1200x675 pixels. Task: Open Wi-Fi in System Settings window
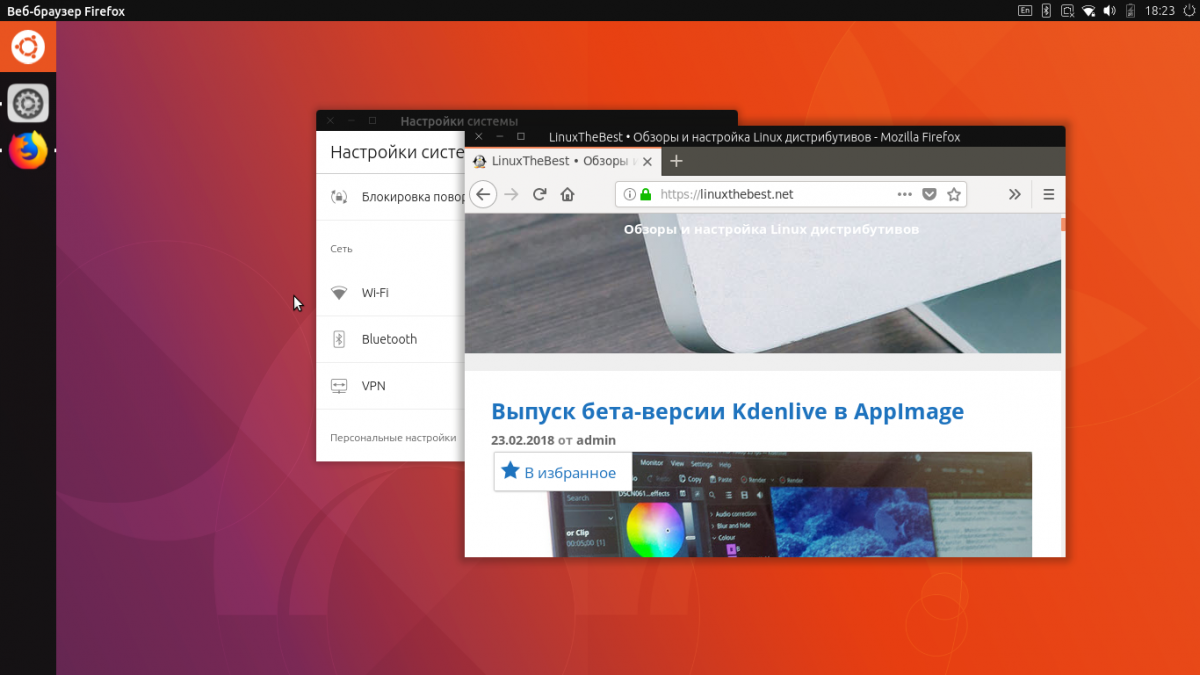click(x=391, y=293)
